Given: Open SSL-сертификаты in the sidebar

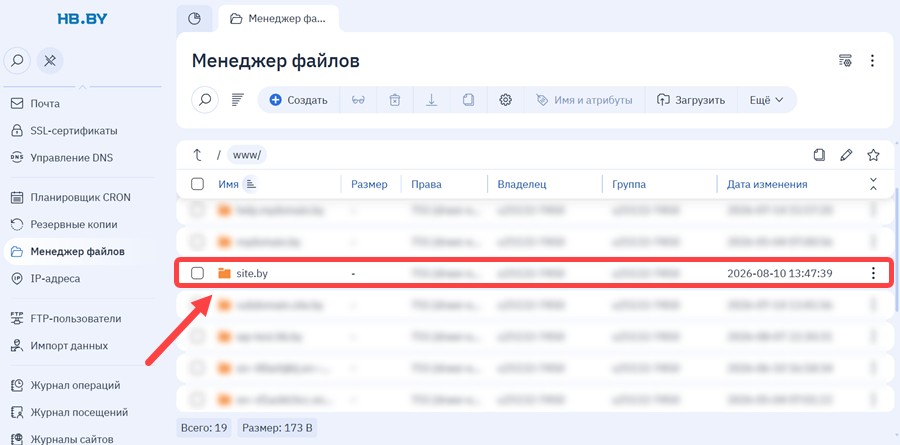Looking at the screenshot, I should tap(64, 131).
